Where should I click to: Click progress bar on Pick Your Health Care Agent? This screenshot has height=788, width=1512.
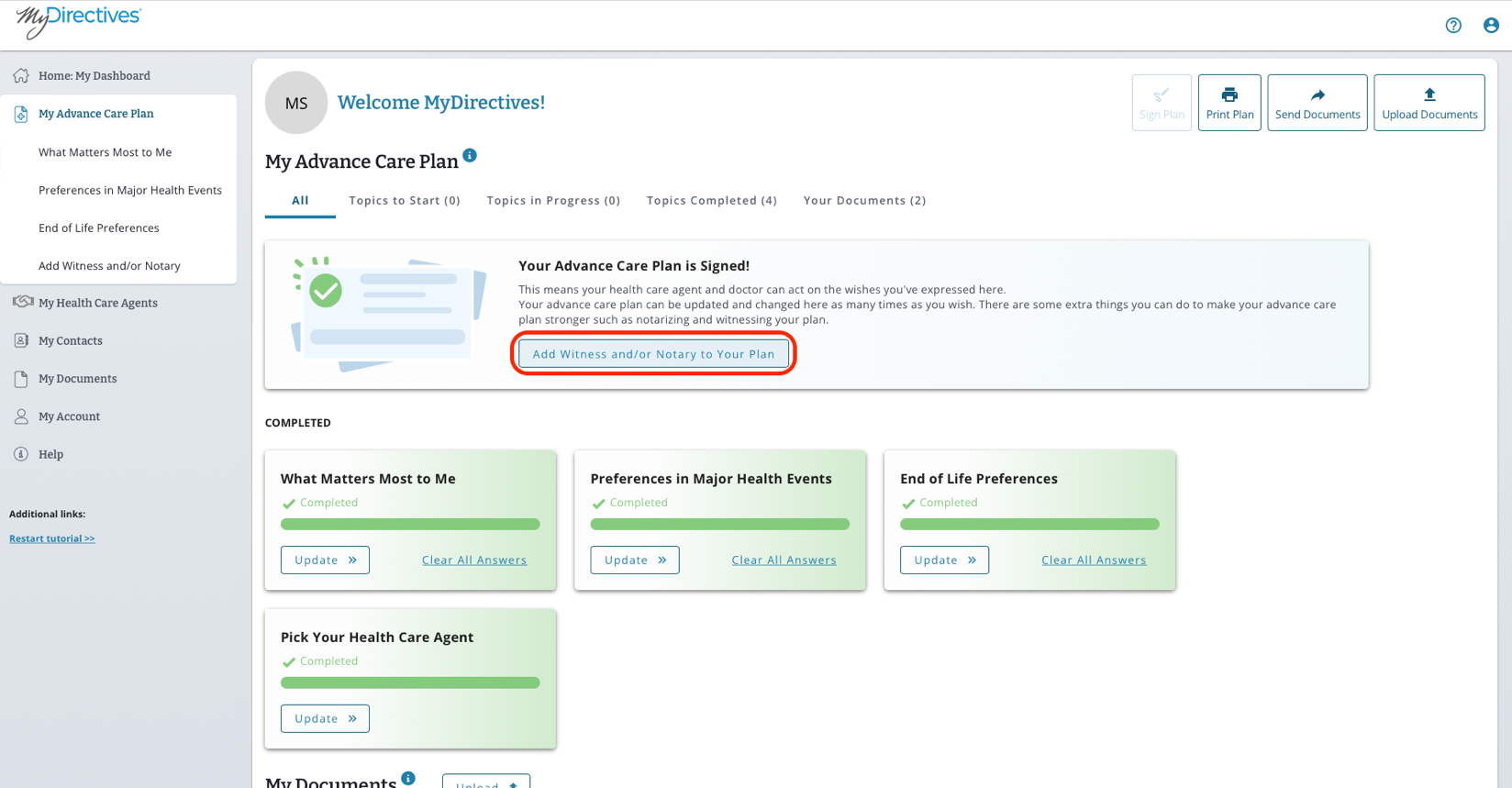(410, 683)
